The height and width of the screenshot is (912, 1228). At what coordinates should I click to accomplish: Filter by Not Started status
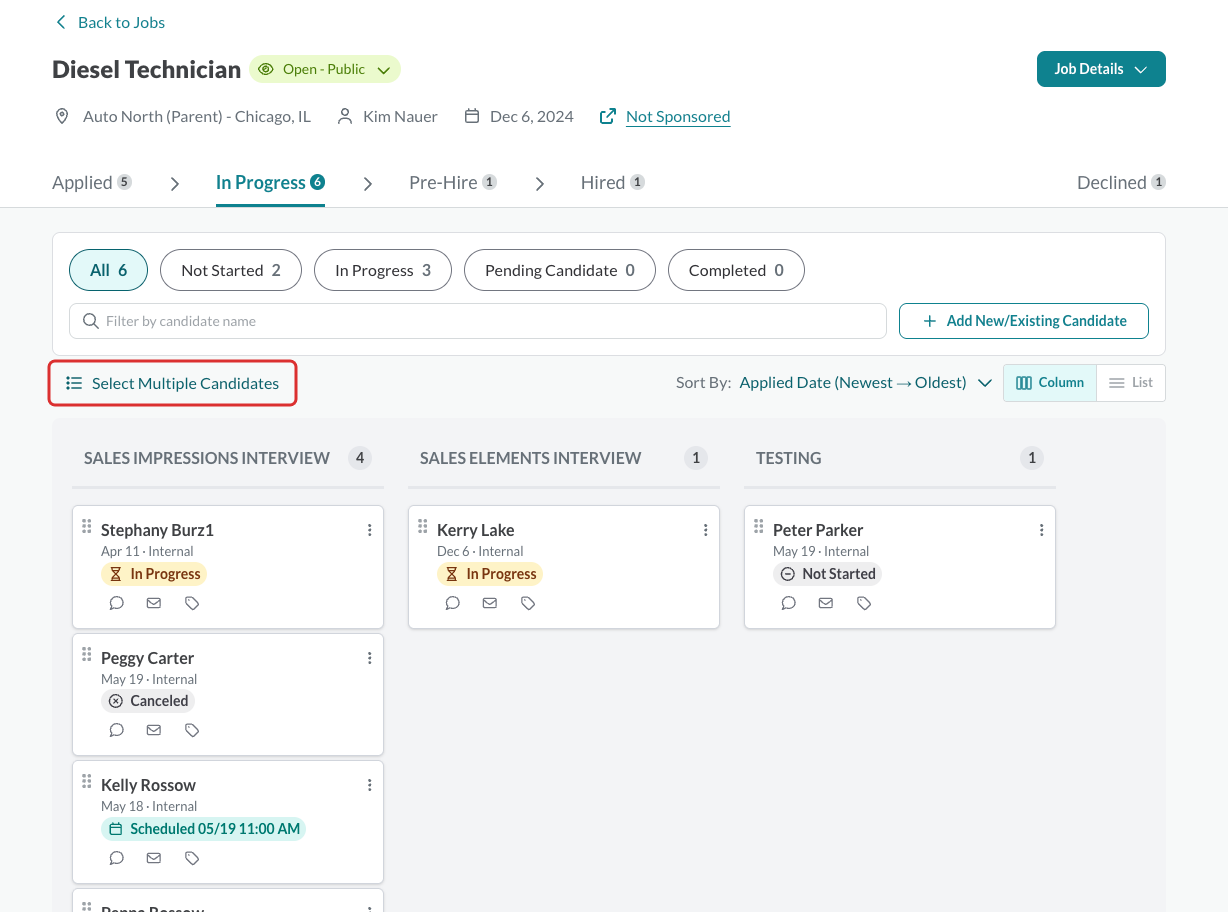tap(231, 270)
